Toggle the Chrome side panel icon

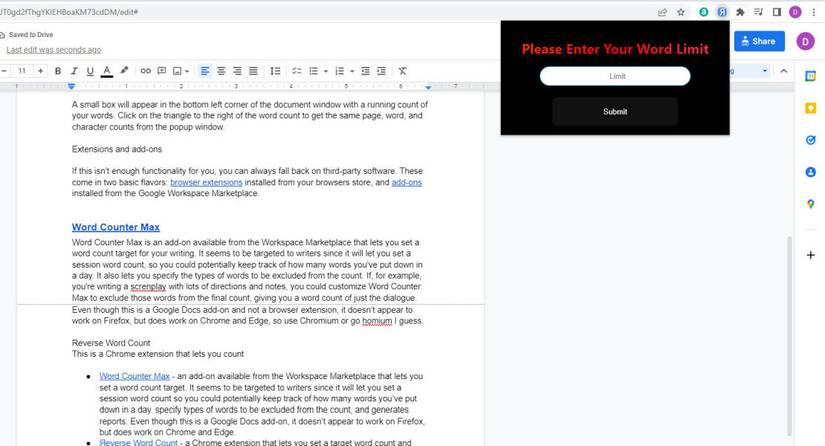[777, 12]
